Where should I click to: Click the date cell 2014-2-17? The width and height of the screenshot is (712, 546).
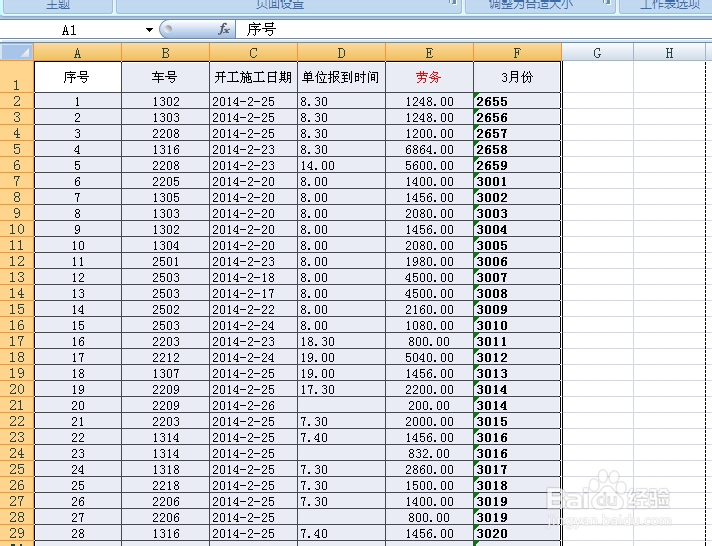(x=253, y=293)
